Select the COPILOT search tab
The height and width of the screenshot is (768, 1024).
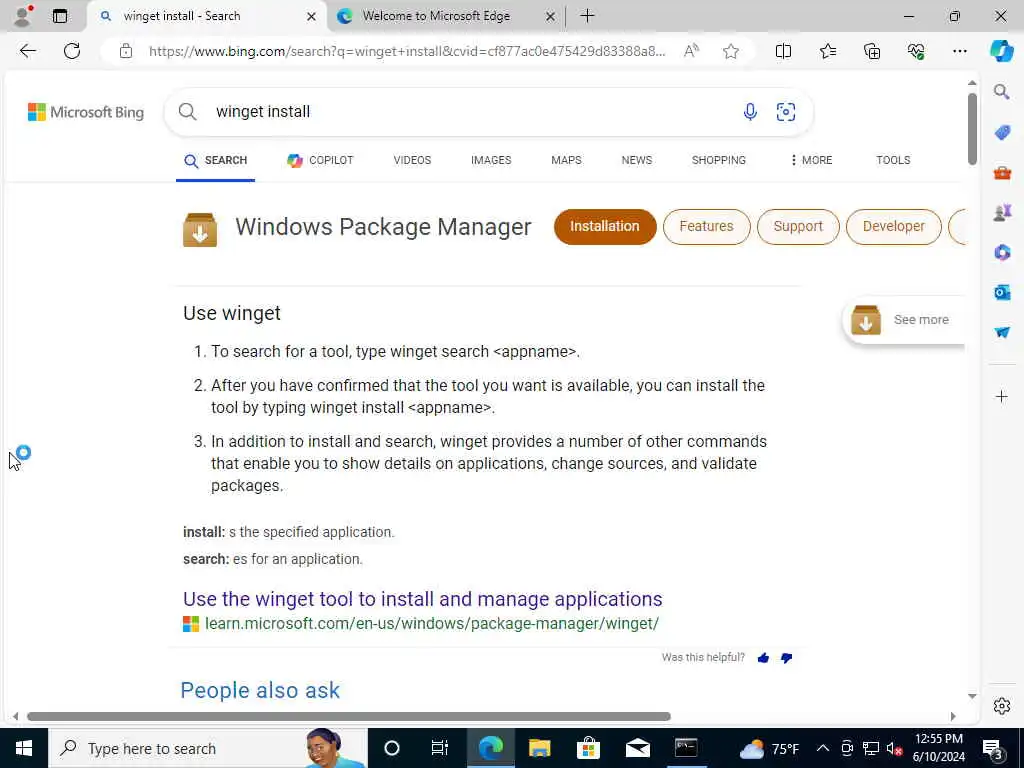[x=320, y=160]
